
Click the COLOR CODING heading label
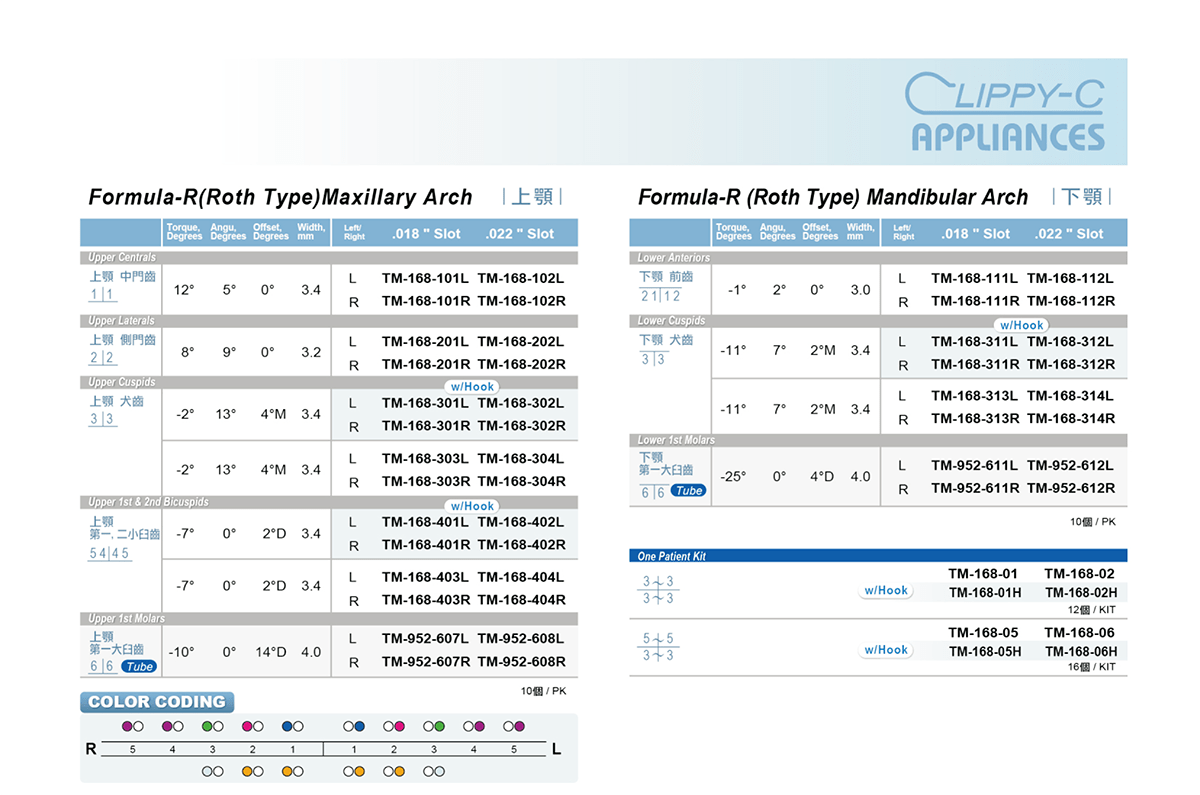[x=157, y=702]
